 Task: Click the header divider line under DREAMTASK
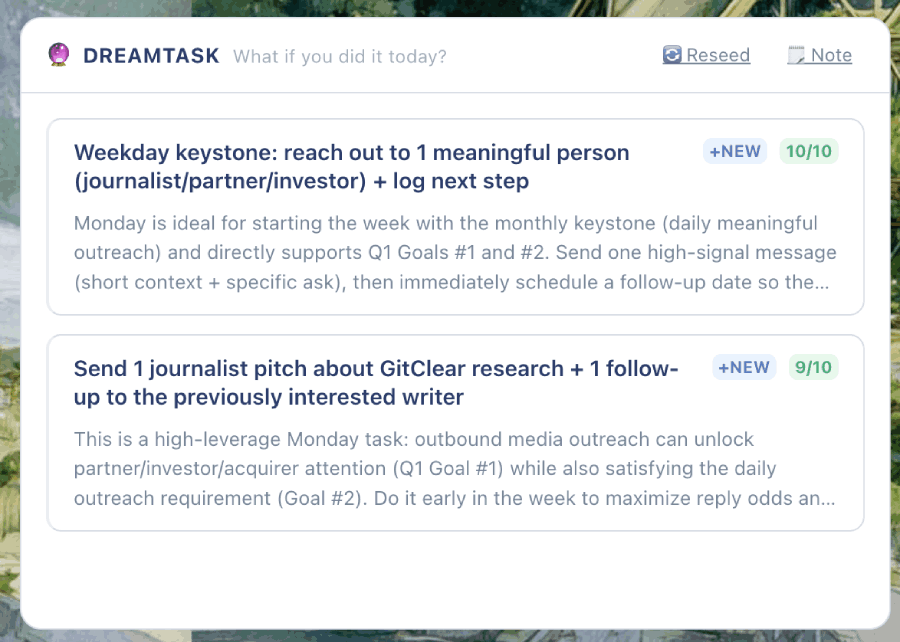tap(455, 93)
